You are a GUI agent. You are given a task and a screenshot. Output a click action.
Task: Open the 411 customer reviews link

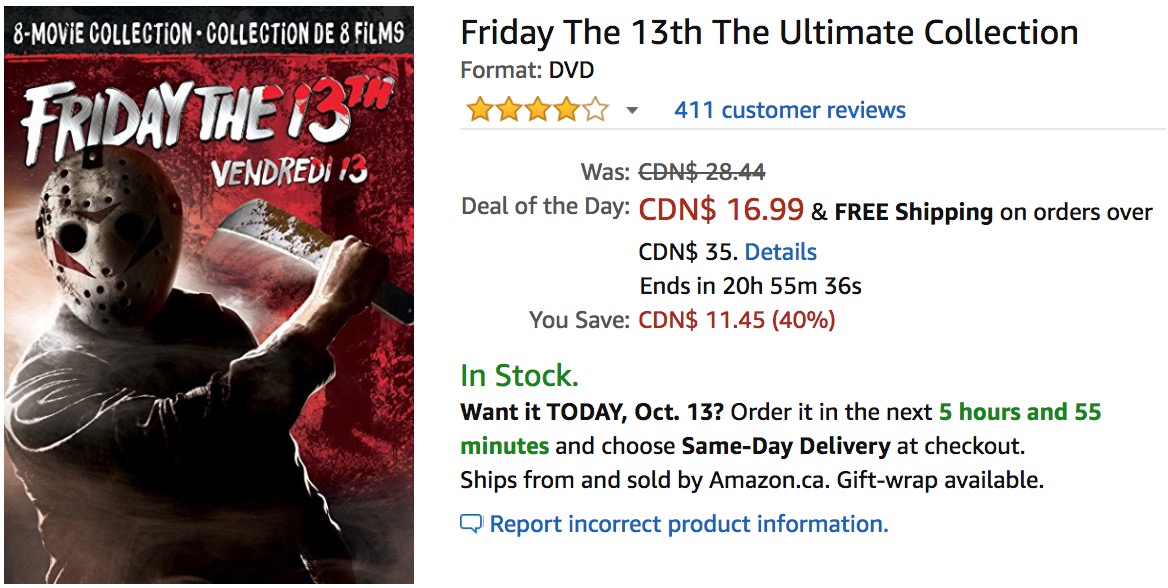tap(790, 110)
